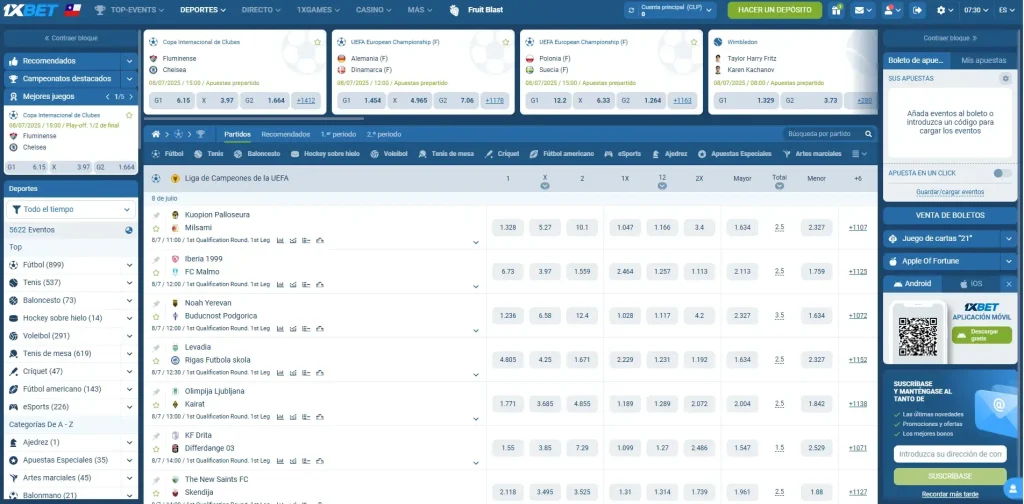Open the CASINO menu
1024x504 pixels.
point(374,10)
